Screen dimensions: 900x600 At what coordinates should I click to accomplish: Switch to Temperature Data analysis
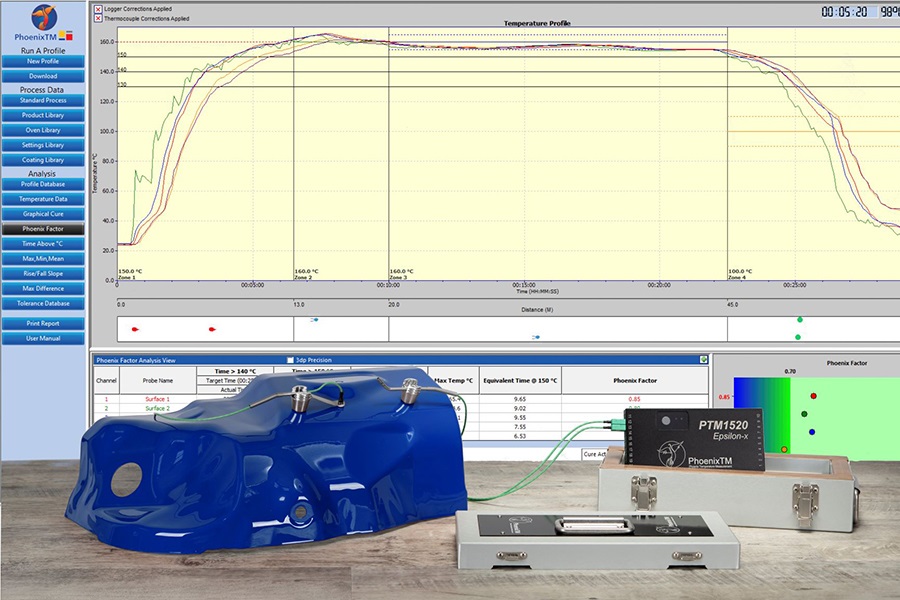[43, 199]
